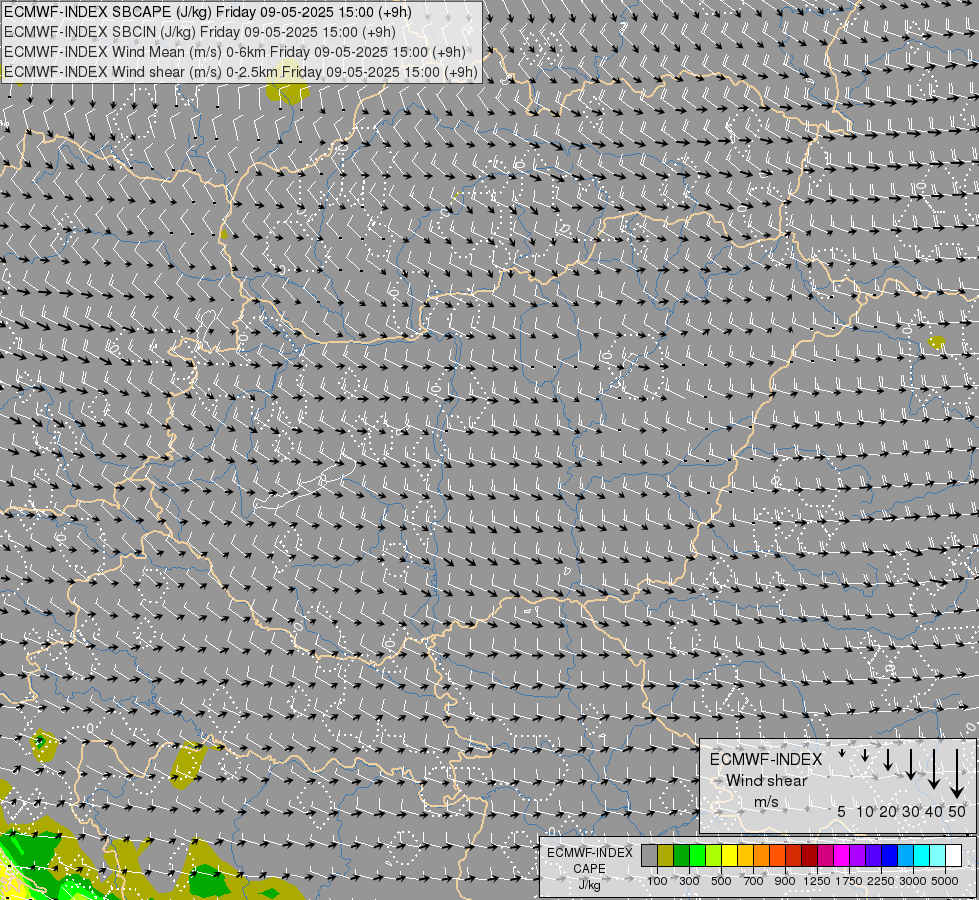Select the yellow-green CAPE legend swatch

714,855
